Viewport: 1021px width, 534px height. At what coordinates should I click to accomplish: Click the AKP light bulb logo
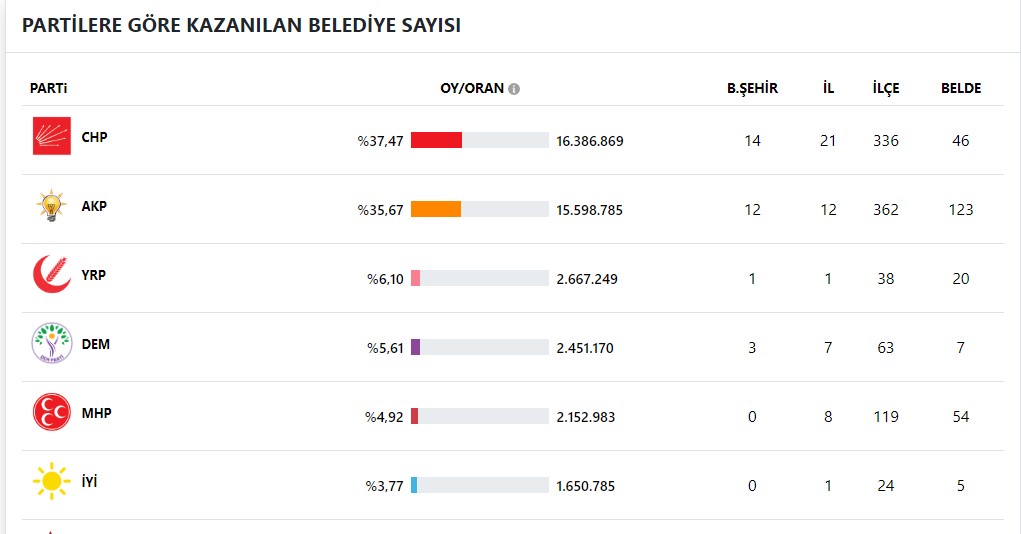pyautogui.click(x=51, y=206)
